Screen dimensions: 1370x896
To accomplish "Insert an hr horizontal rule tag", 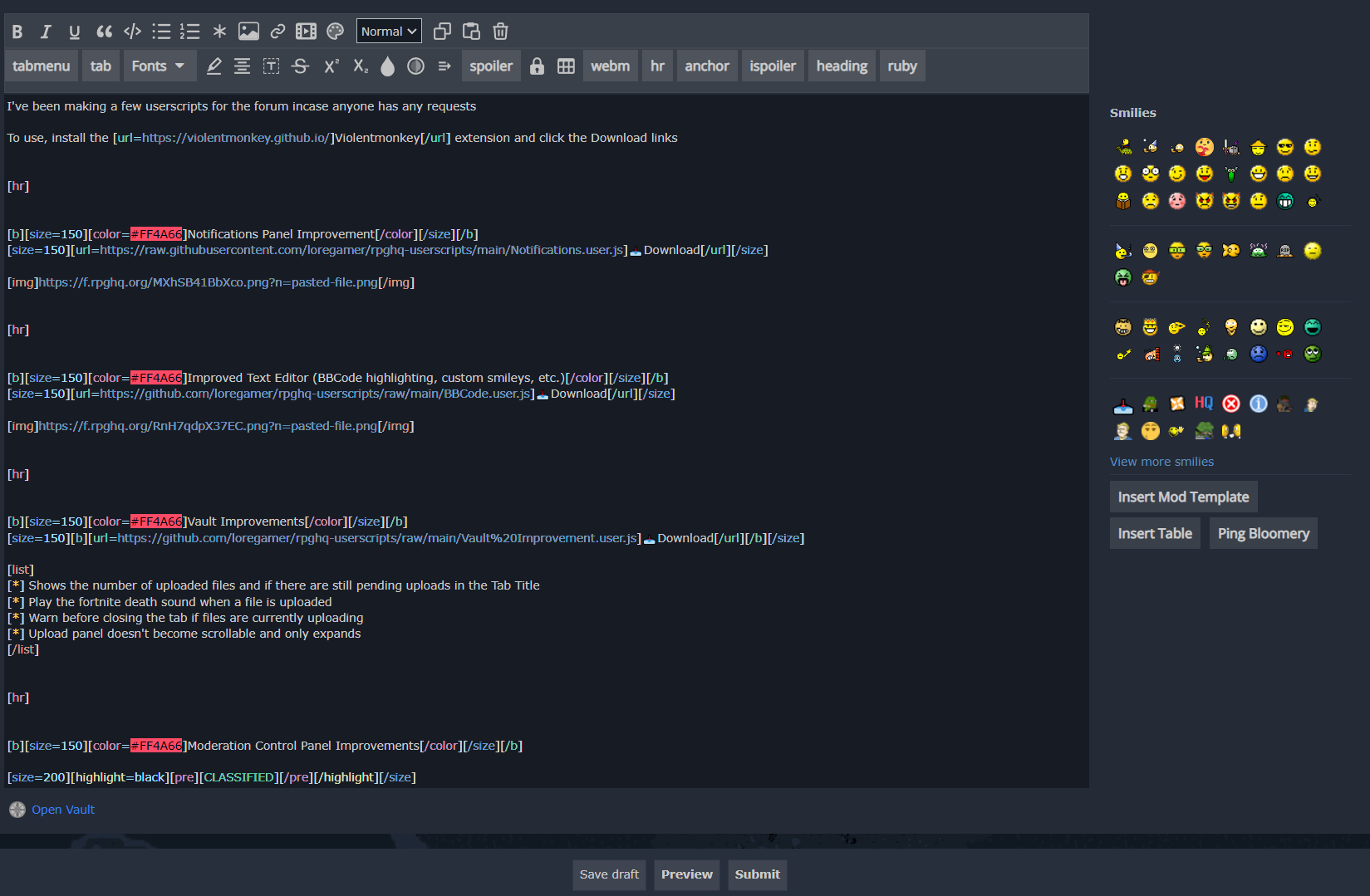I will coord(657,66).
